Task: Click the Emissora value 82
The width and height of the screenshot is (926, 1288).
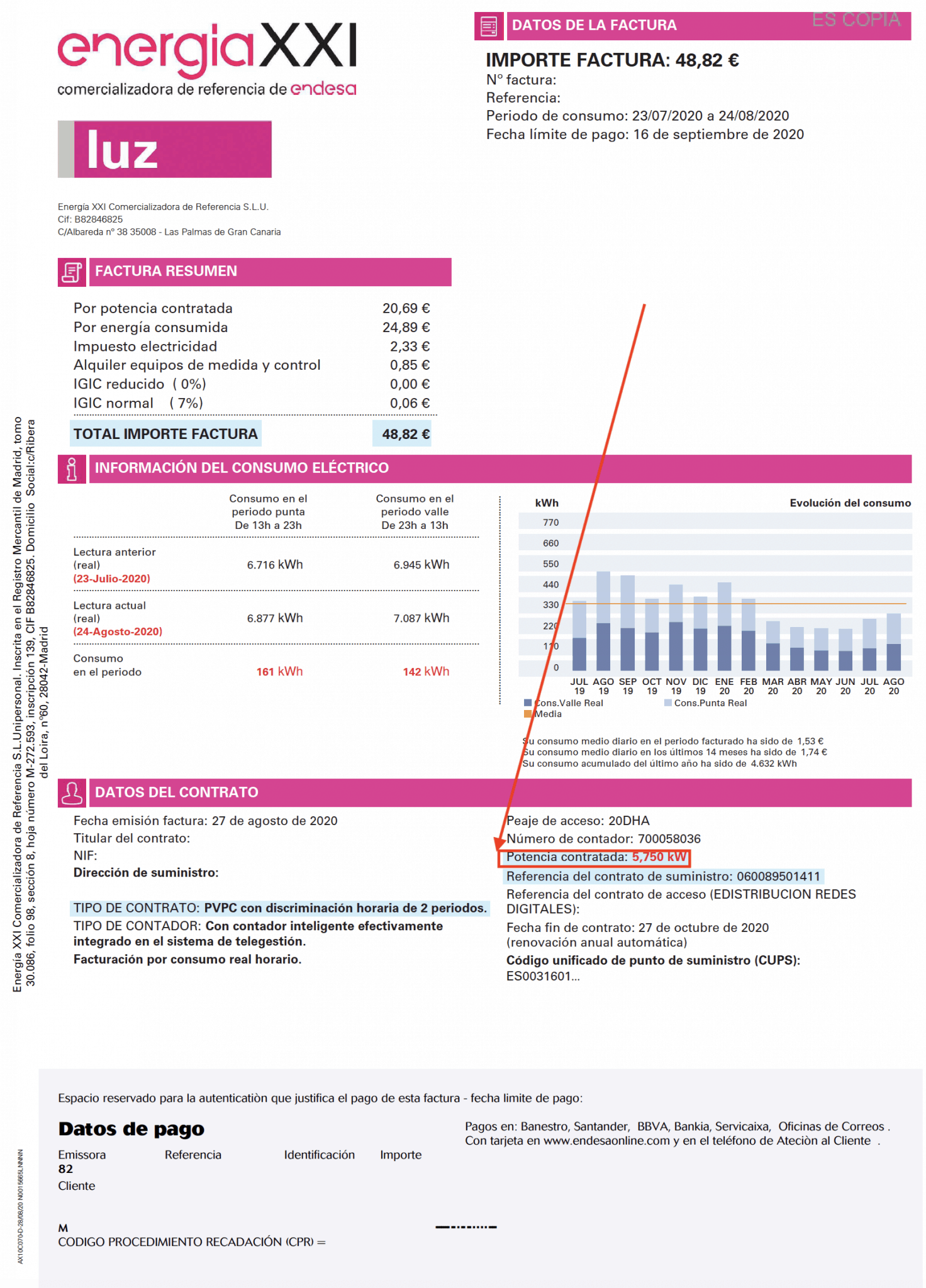Action: coord(65,1169)
